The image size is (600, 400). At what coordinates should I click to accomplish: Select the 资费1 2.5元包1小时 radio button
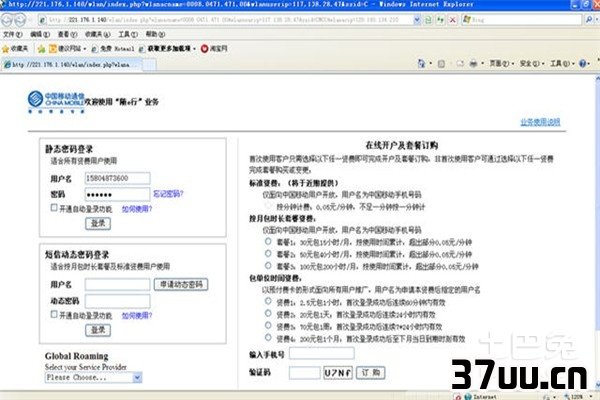pyautogui.click(x=268, y=301)
